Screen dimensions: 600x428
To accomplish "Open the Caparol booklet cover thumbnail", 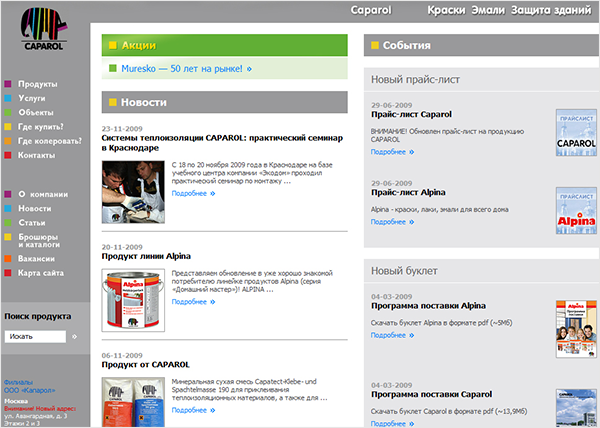I will 576,408.
